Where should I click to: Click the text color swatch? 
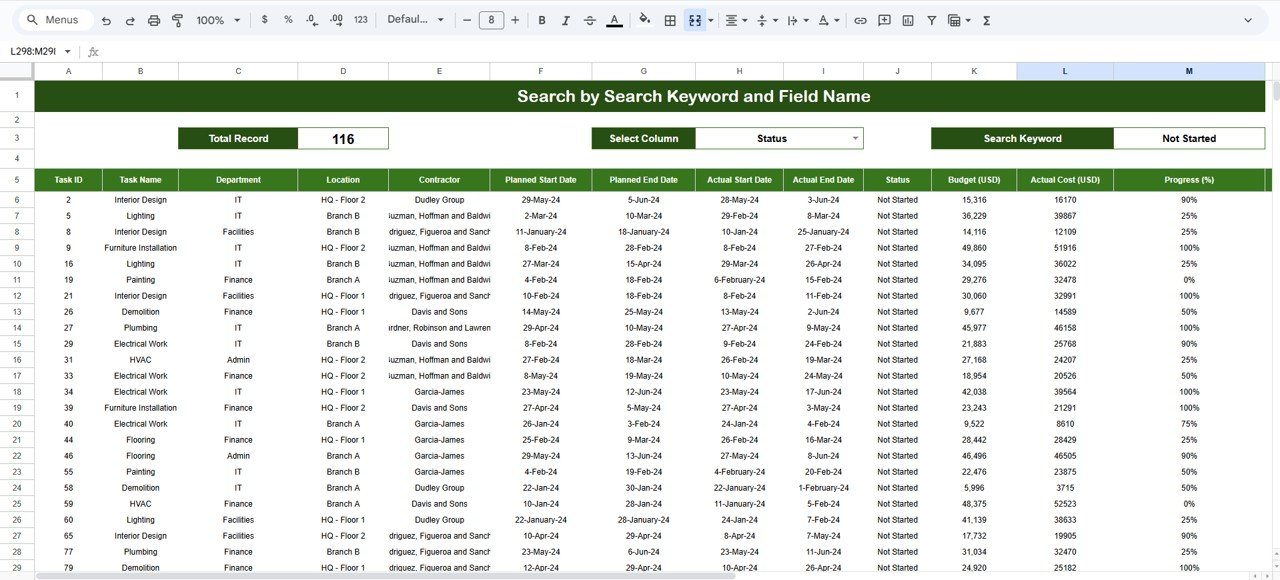(614, 20)
